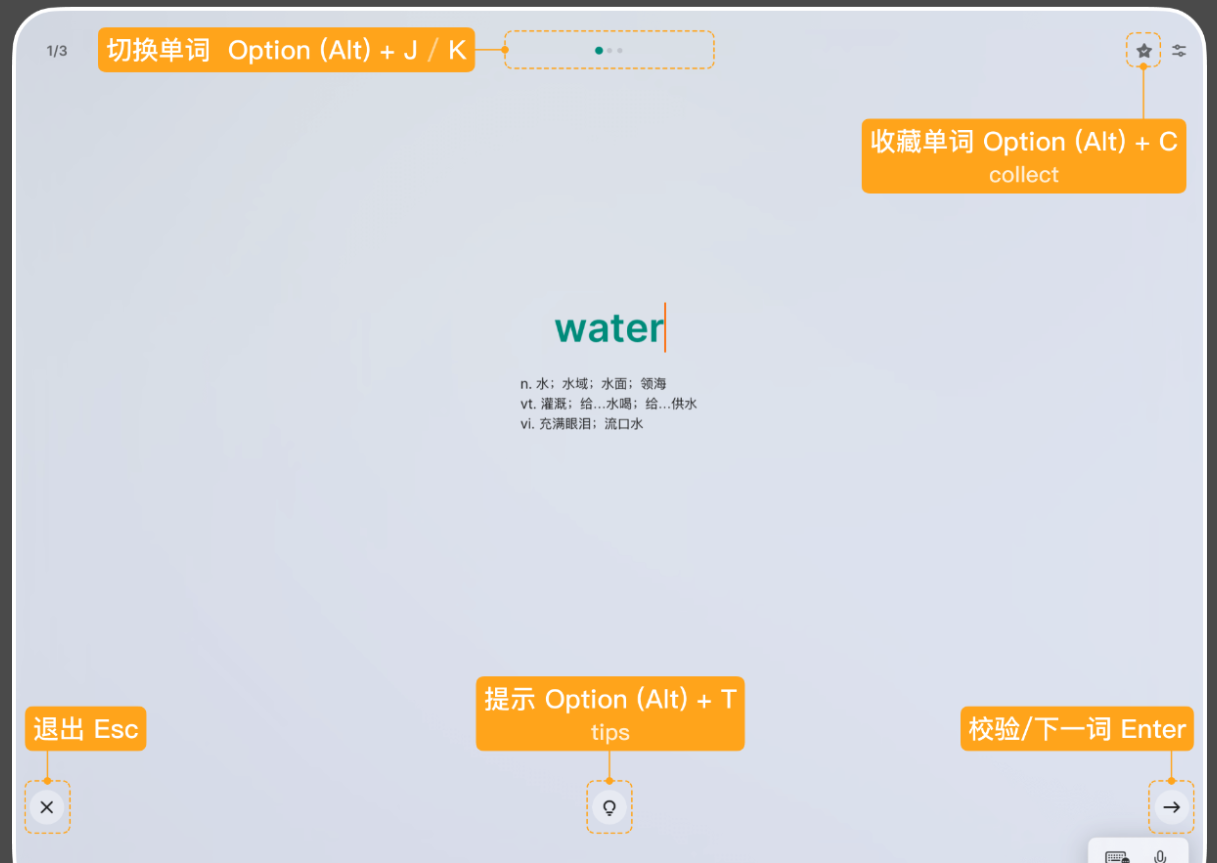Click the 1/3 progress counter

coord(57,51)
